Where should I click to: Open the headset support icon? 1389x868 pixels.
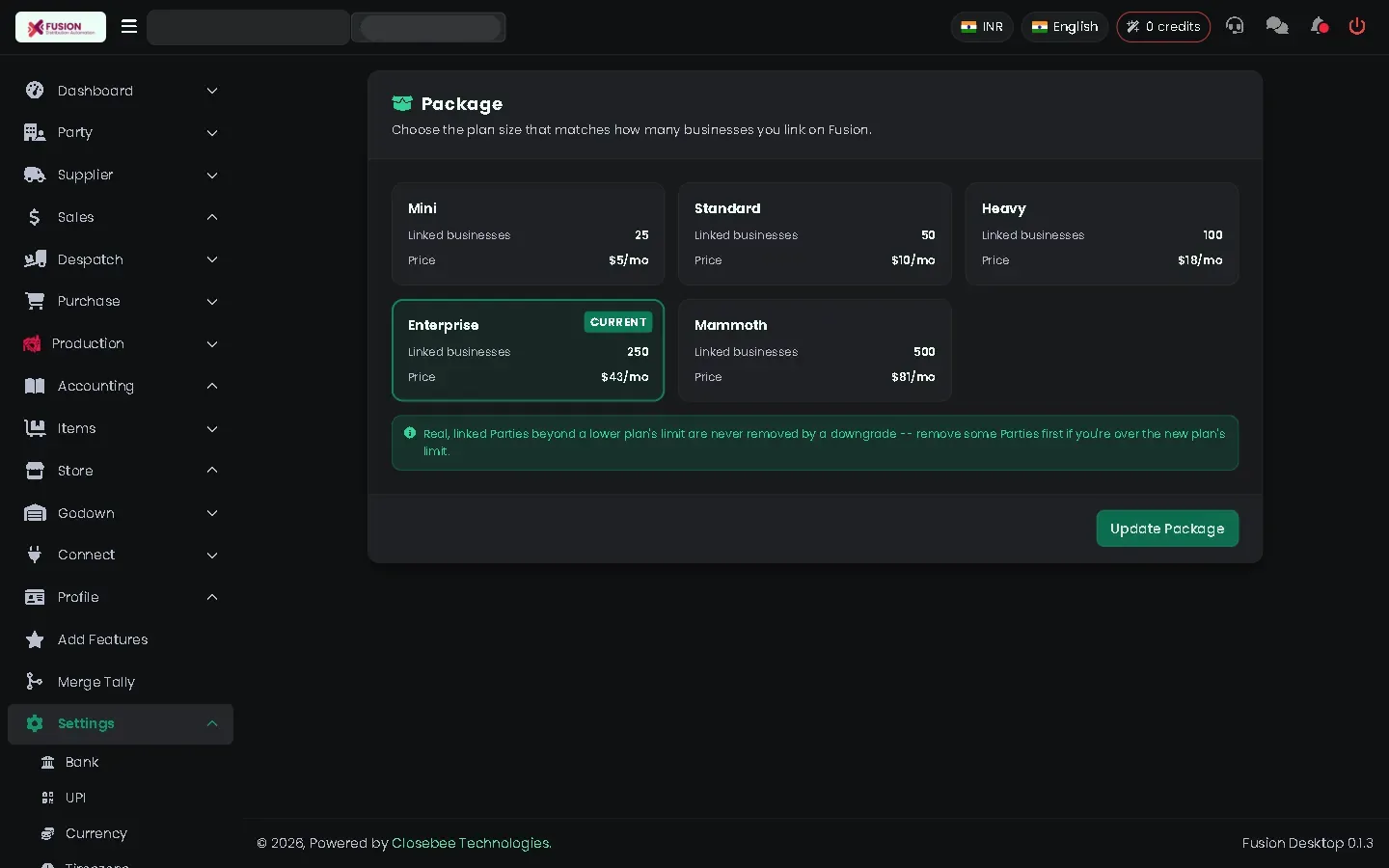tap(1235, 26)
